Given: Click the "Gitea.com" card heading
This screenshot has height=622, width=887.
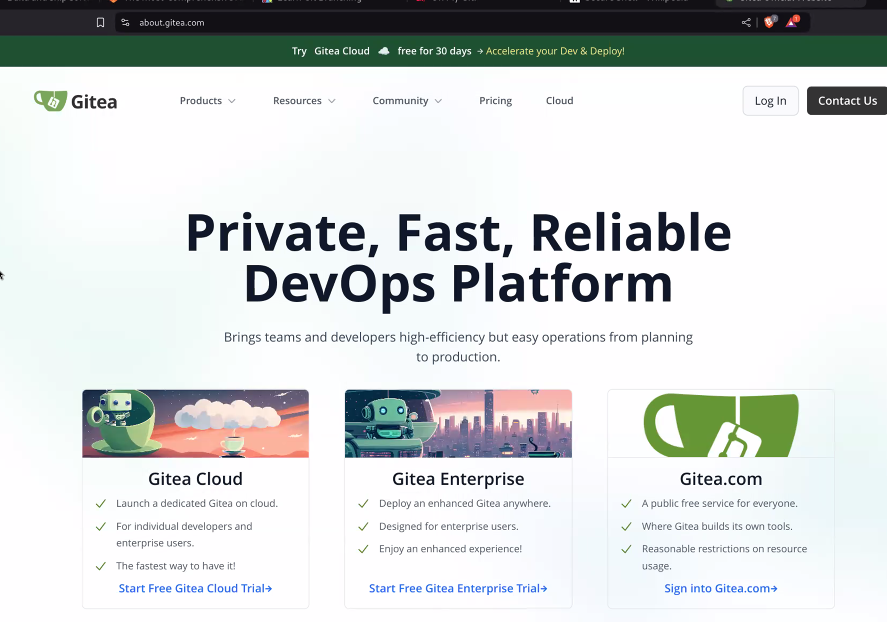Looking at the screenshot, I should 721,479.
